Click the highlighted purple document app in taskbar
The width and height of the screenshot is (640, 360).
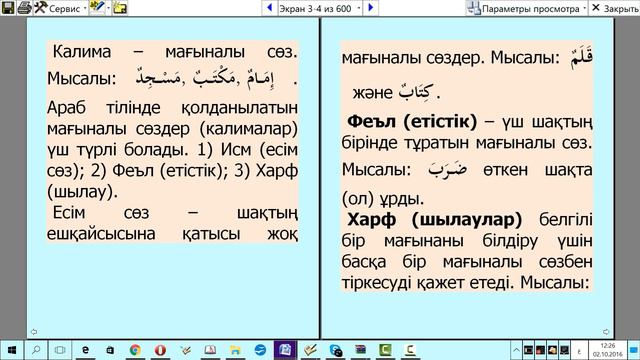(x=285, y=350)
